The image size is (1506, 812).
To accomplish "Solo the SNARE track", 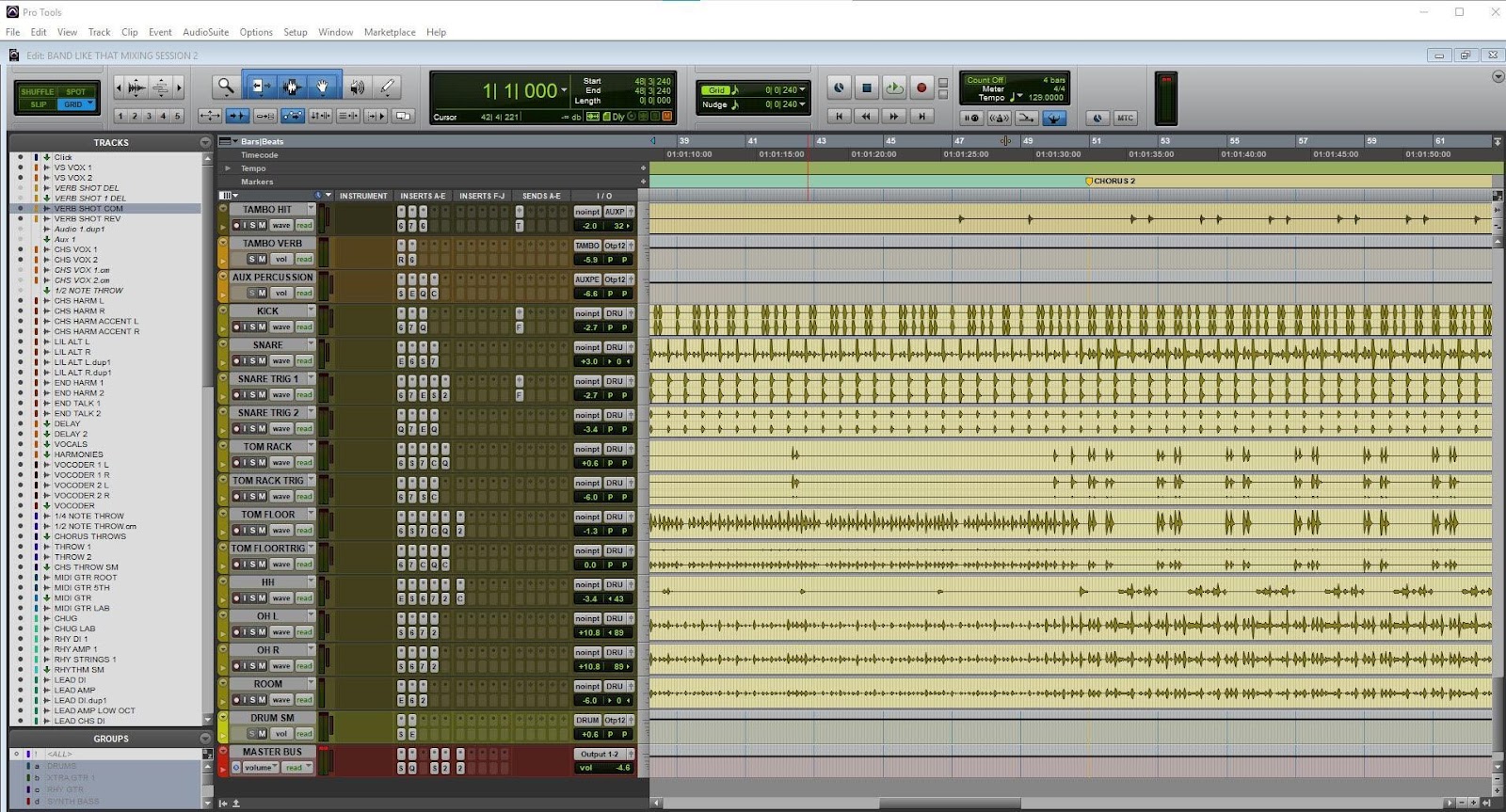I will 252,360.
